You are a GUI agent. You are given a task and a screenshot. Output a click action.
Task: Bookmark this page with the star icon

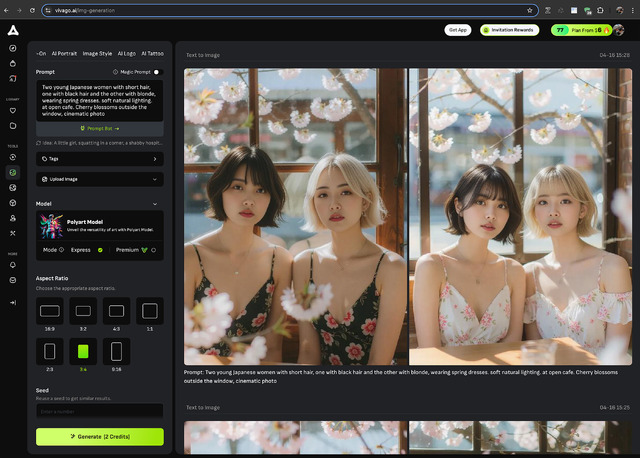(x=531, y=9)
